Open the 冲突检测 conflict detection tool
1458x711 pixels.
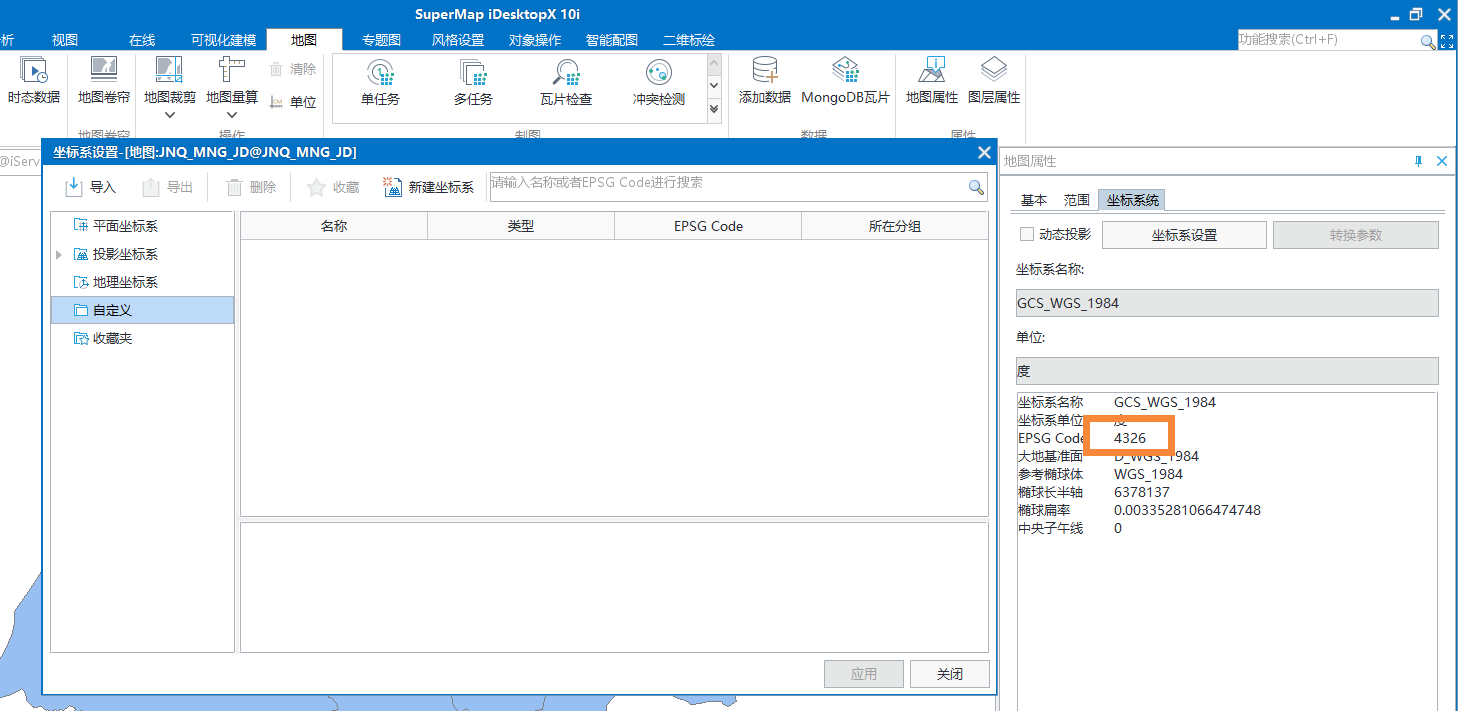pyautogui.click(x=659, y=83)
